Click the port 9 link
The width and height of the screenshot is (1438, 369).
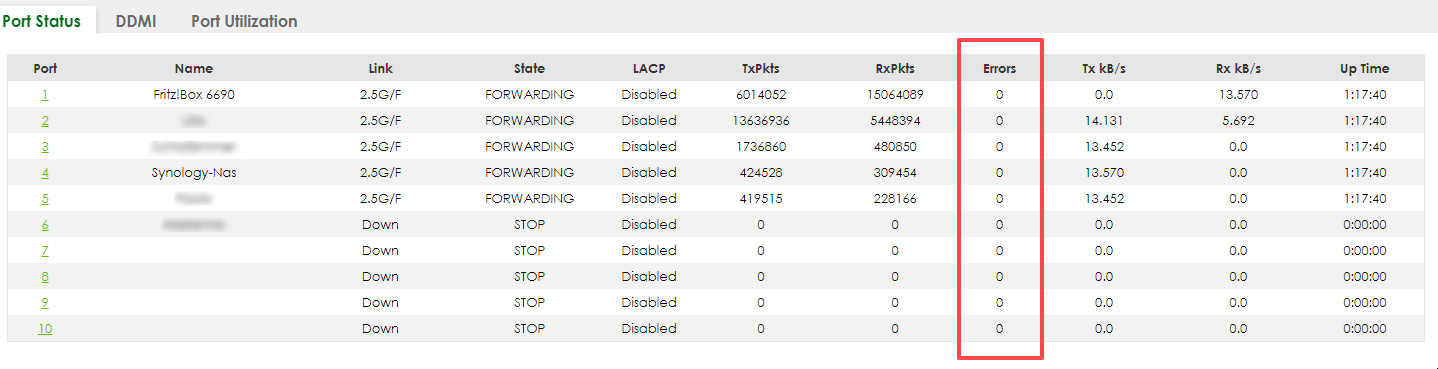tap(45, 303)
